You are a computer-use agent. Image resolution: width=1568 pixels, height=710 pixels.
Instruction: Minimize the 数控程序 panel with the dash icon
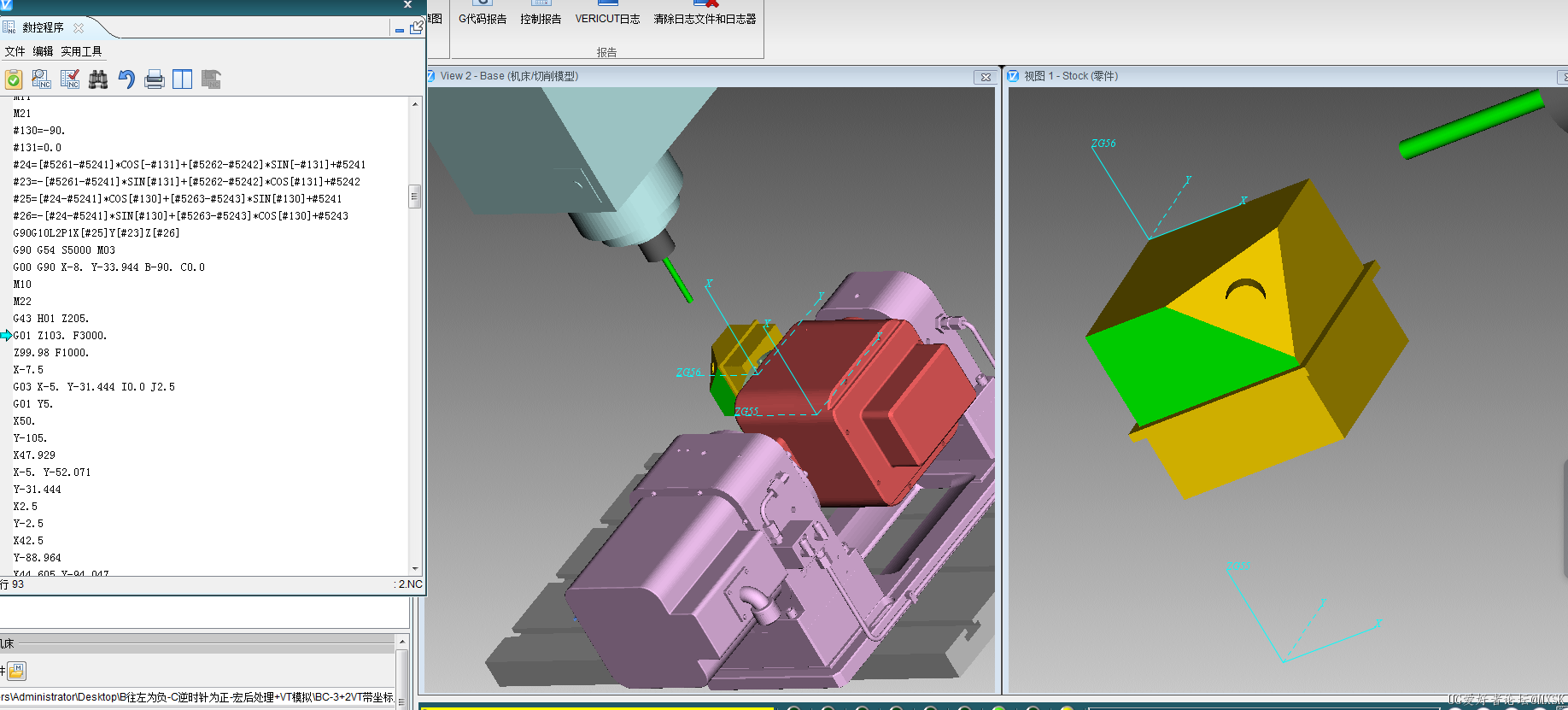399,29
